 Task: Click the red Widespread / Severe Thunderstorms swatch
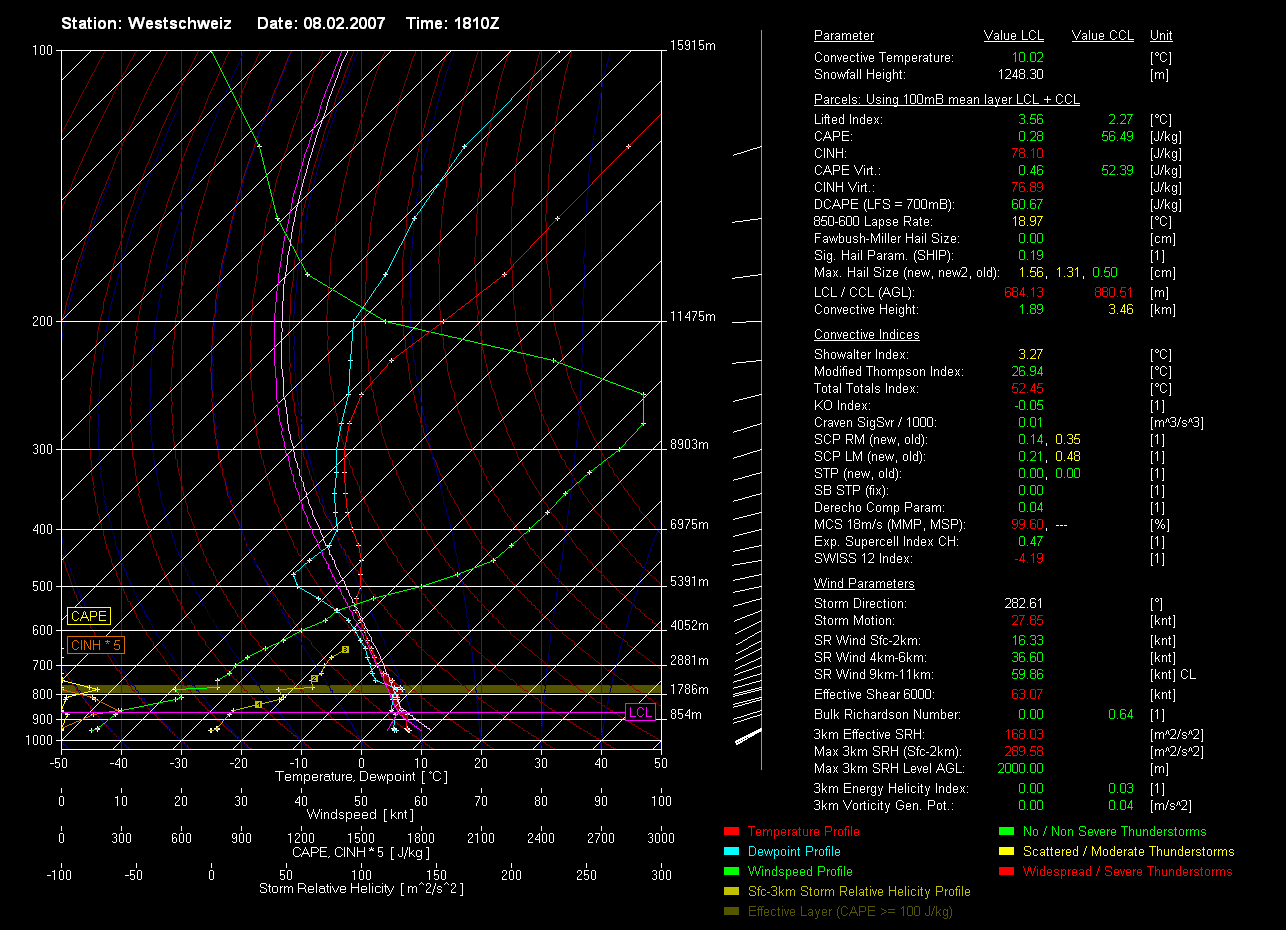tap(1006, 872)
